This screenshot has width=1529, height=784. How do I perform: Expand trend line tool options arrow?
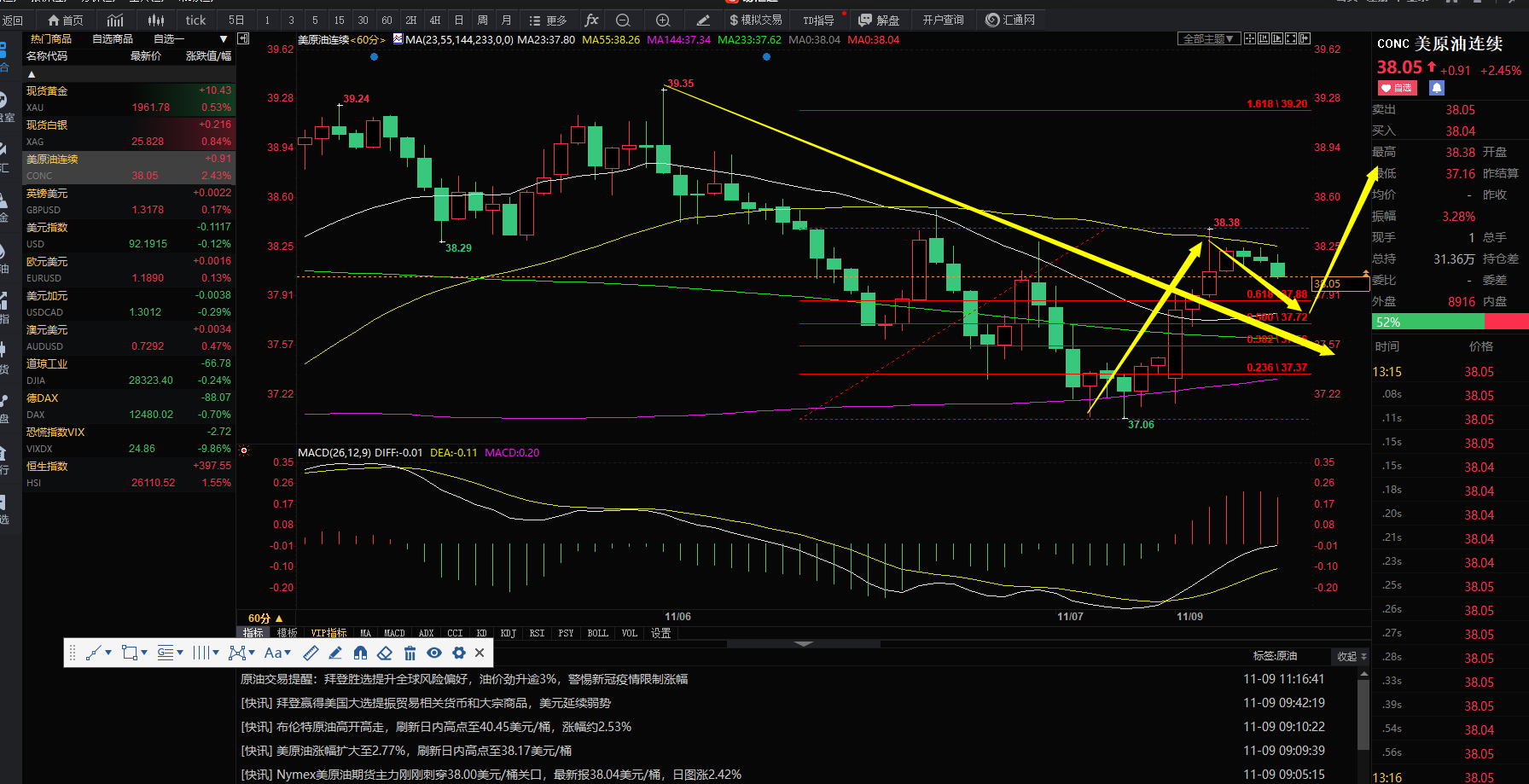[x=108, y=653]
